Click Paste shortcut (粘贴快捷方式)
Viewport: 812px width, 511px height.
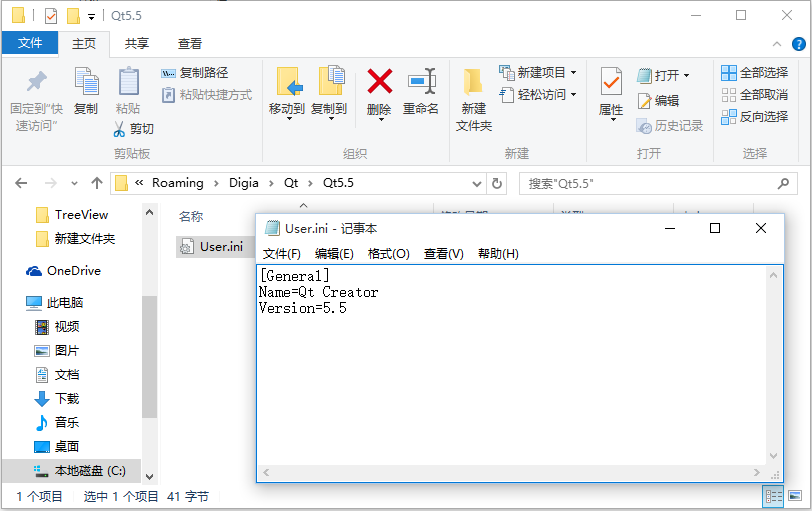point(207,95)
